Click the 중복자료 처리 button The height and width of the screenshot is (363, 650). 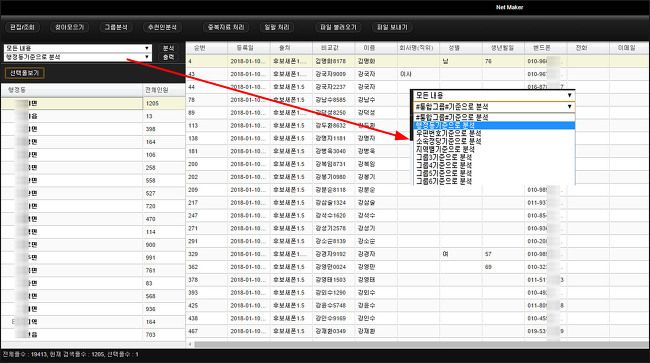click(x=226, y=27)
